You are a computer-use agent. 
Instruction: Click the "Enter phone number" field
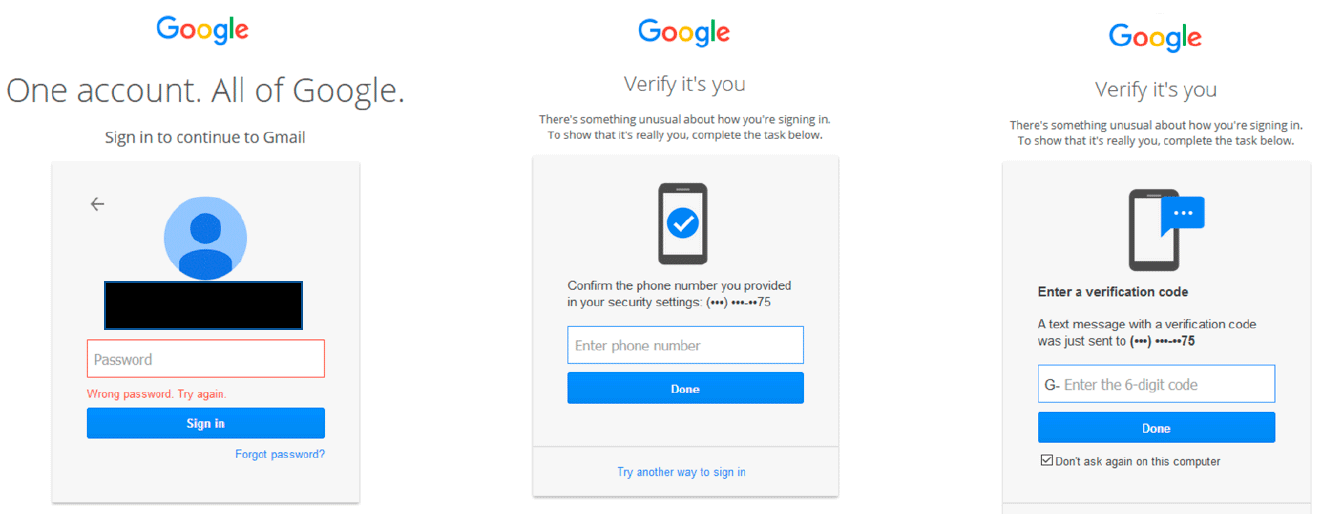point(685,345)
